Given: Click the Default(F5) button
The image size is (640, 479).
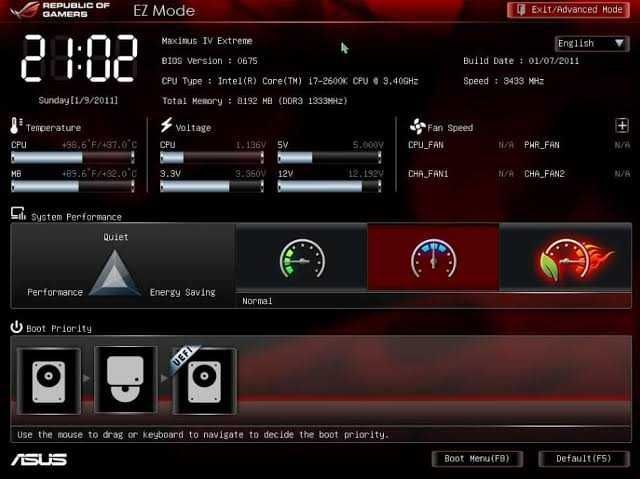Looking at the screenshot, I should point(584,459).
